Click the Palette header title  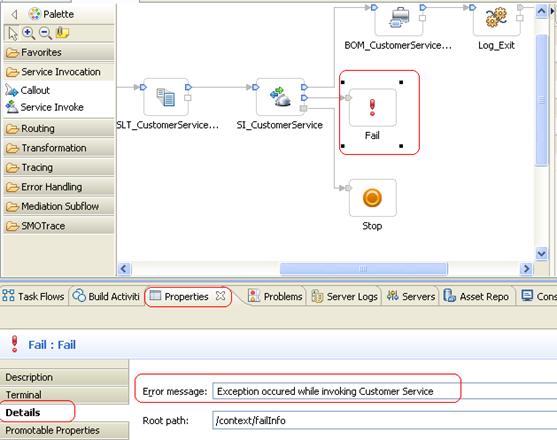coord(59,14)
